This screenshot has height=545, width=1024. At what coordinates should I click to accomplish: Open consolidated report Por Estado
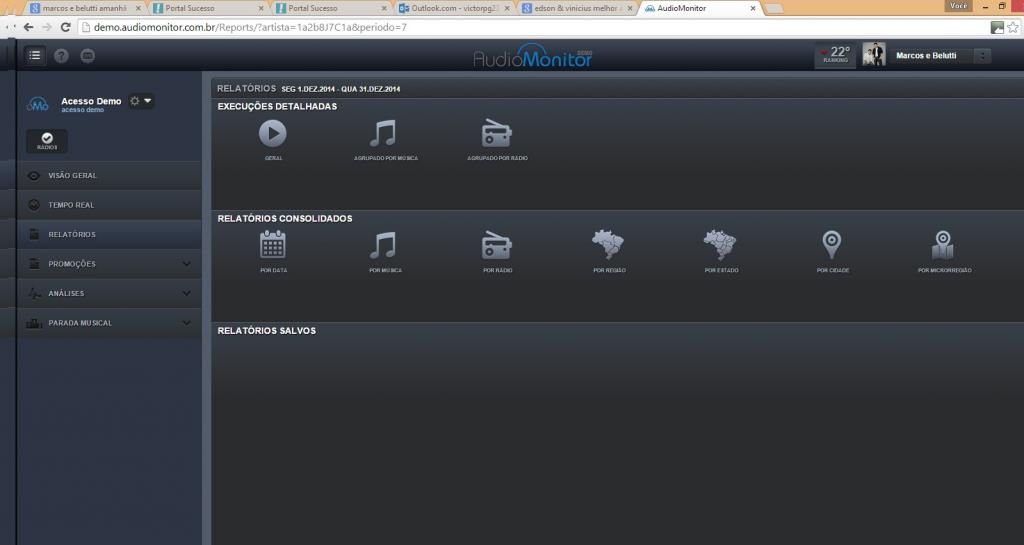719,245
